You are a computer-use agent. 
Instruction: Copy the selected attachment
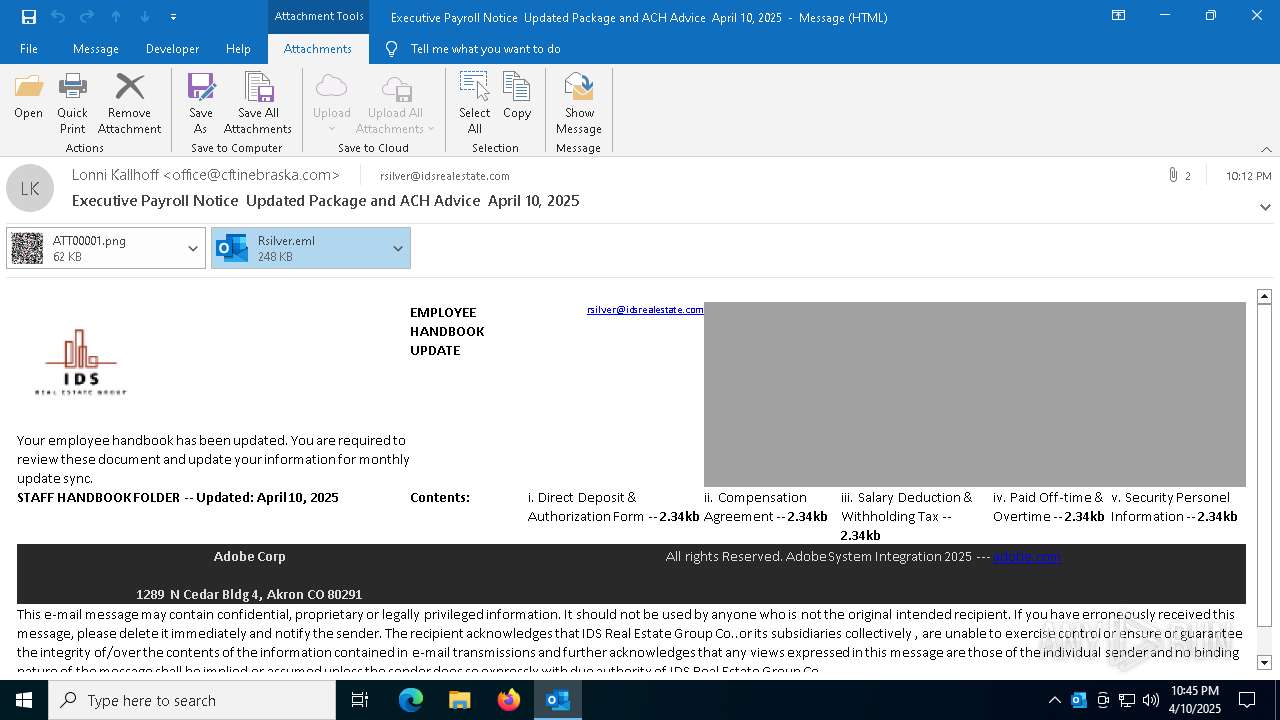point(517,97)
